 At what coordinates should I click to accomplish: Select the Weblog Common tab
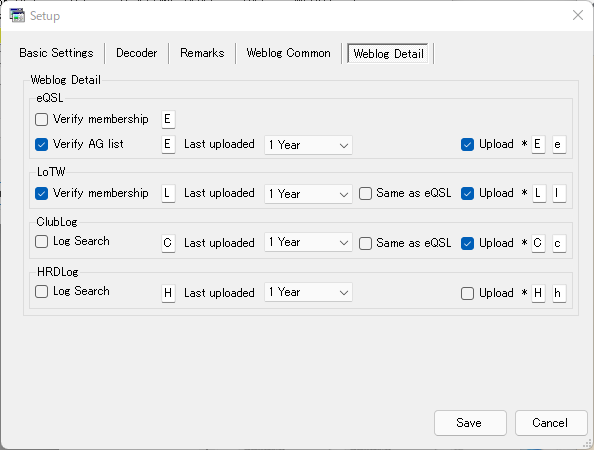click(x=288, y=53)
